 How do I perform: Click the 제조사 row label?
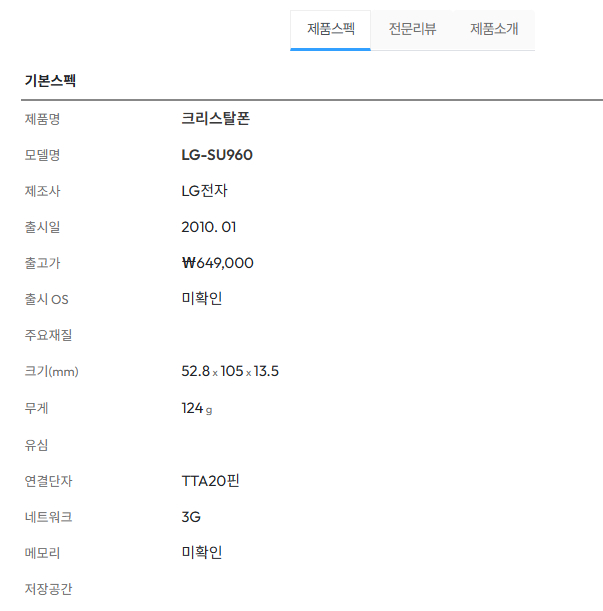click(42, 191)
